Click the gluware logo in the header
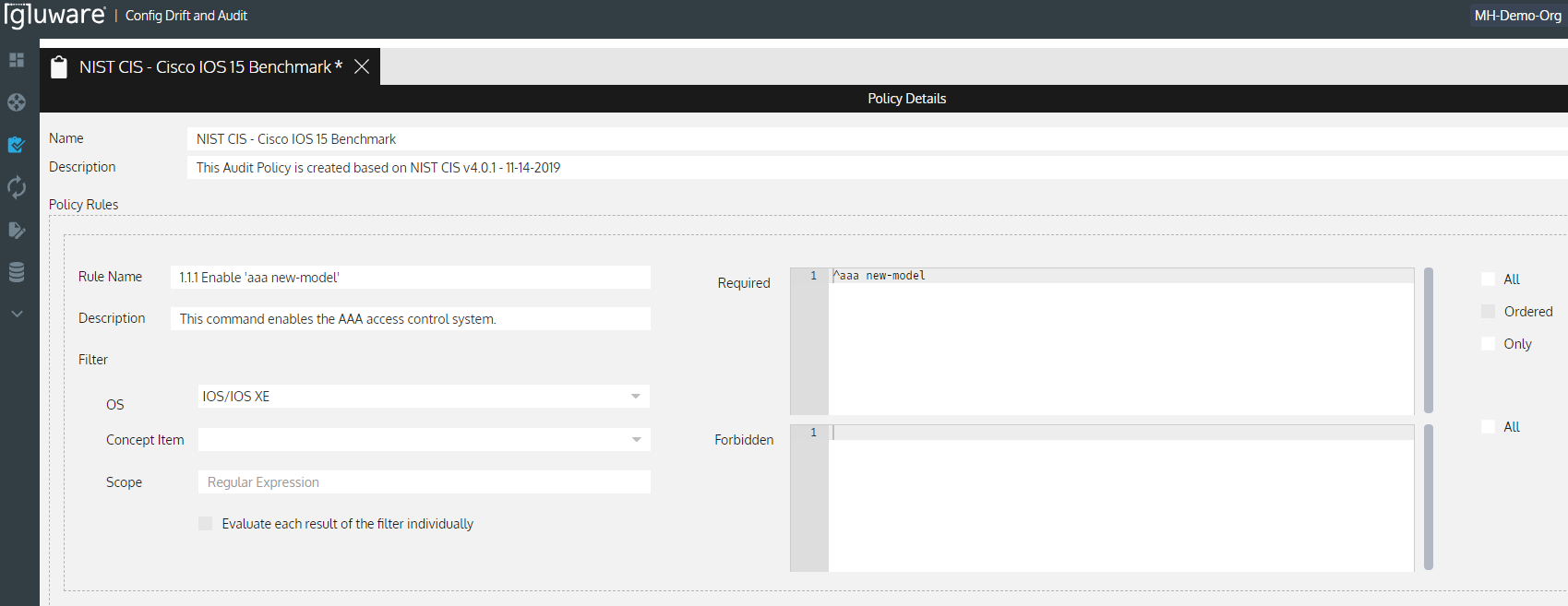 pos(55,16)
